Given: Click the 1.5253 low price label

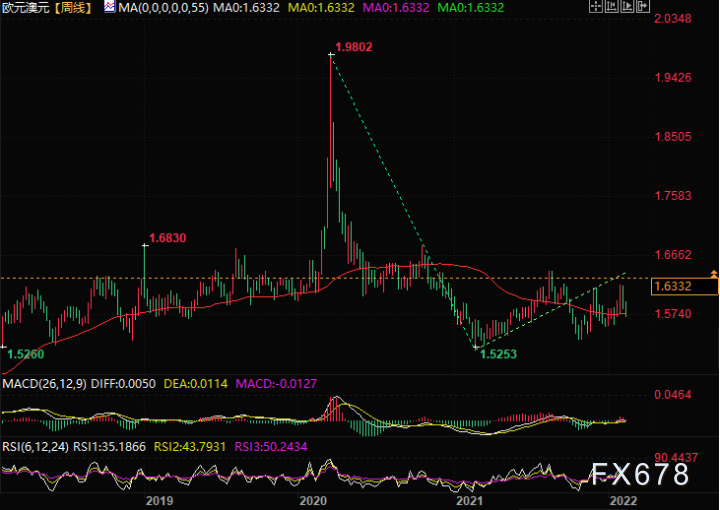Looking at the screenshot, I should [x=498, y=354].
